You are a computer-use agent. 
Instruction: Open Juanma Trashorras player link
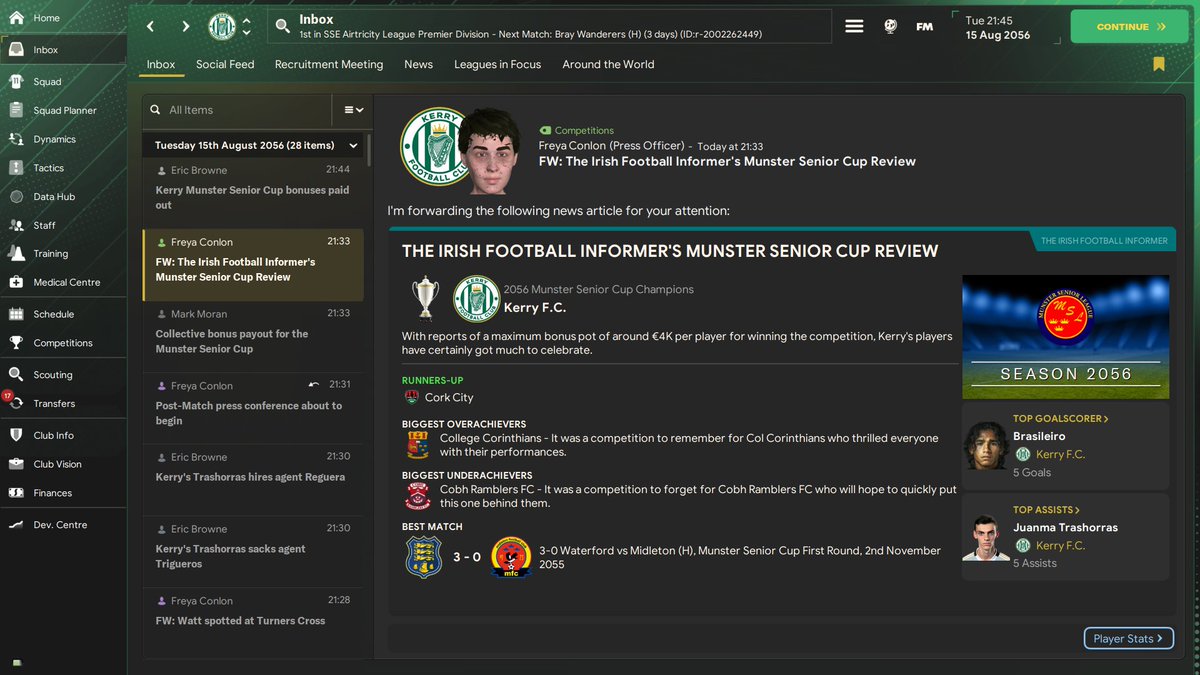pos(1065,527)
